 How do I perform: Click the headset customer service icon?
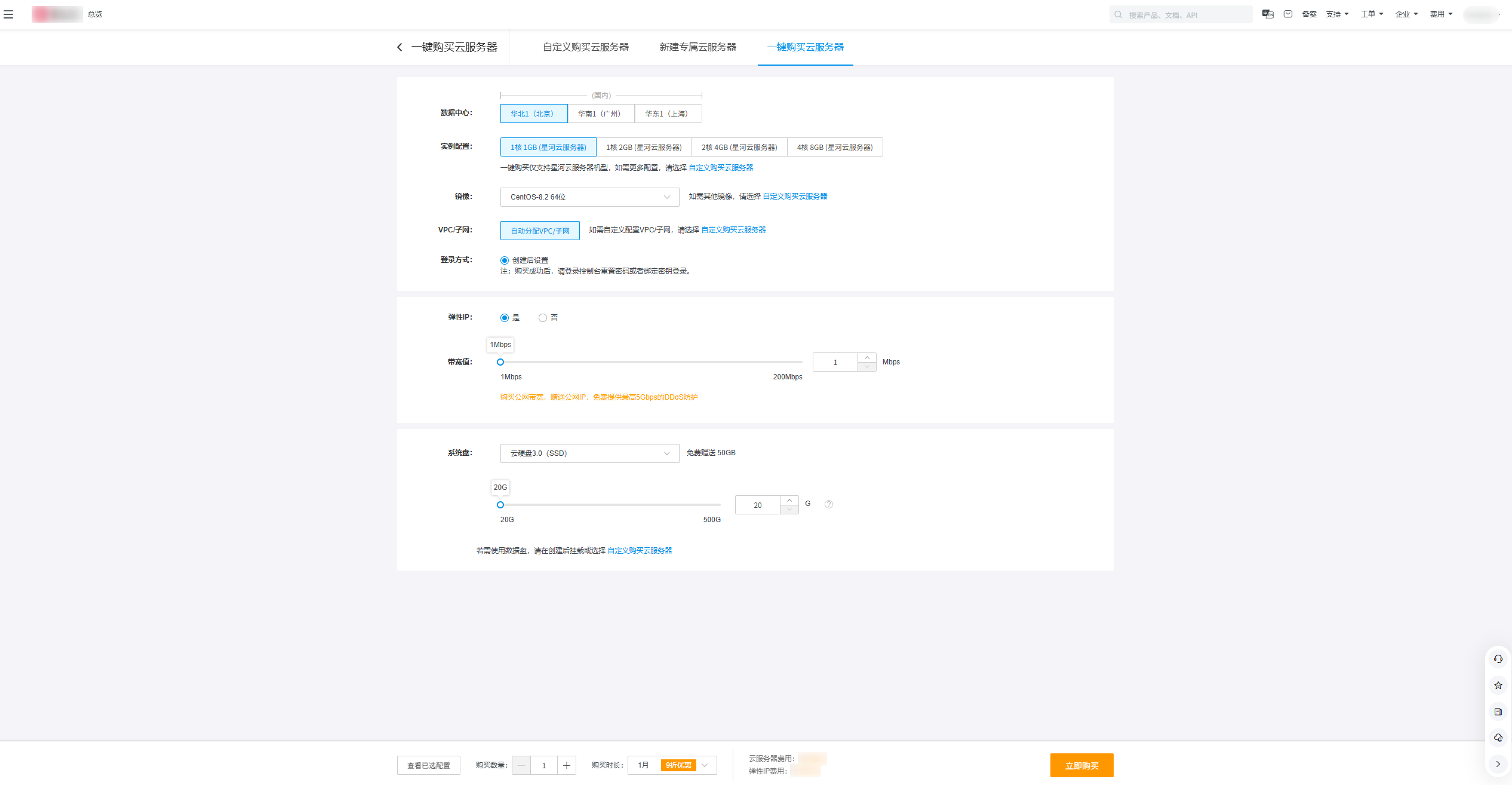point(1498,660)
